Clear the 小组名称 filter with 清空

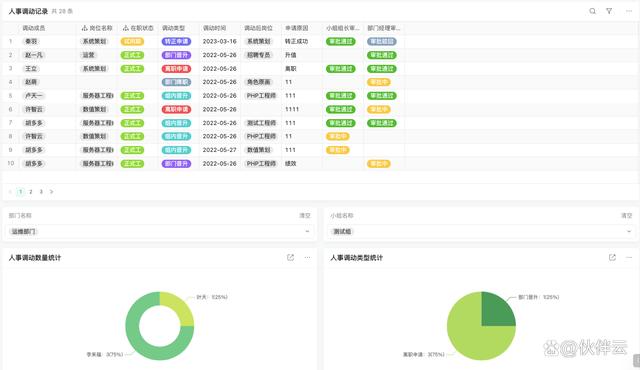pyautogui.click(x=627, y=215)
